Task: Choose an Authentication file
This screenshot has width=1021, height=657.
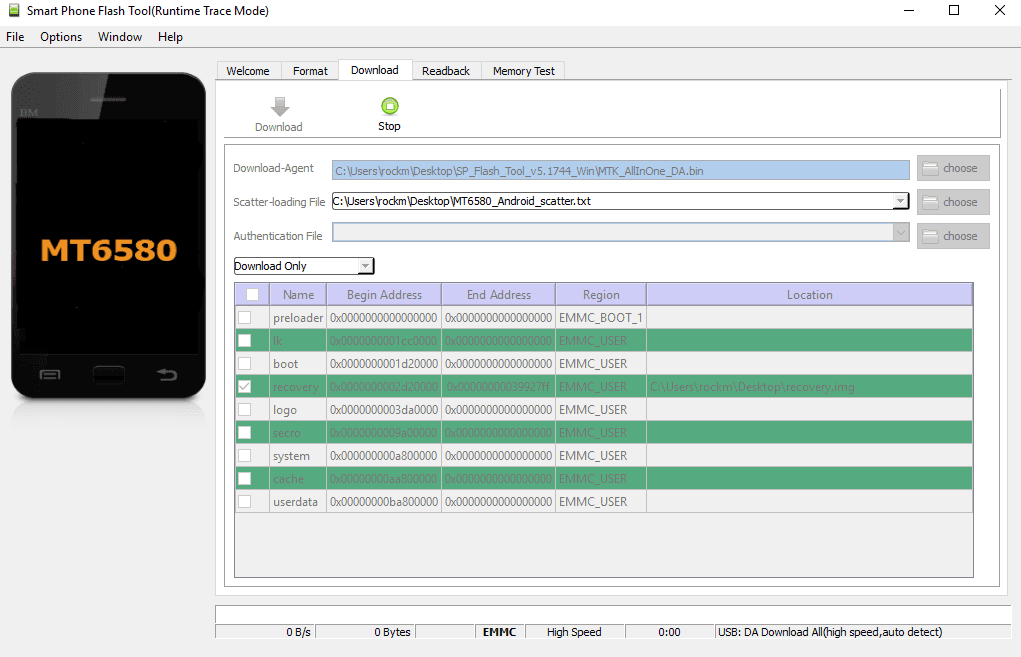Action: [953, 236]
